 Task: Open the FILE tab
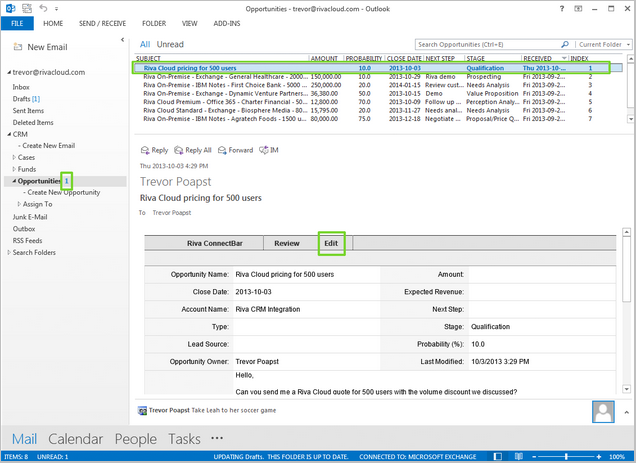coord(17,24)
